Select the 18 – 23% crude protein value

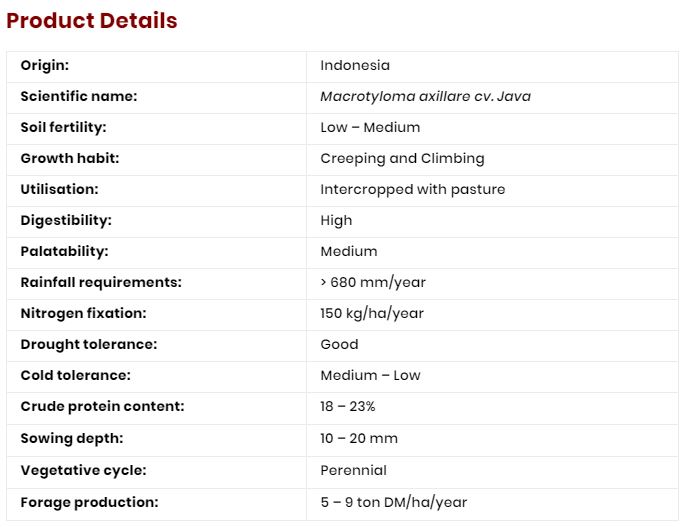click(348, 406)
